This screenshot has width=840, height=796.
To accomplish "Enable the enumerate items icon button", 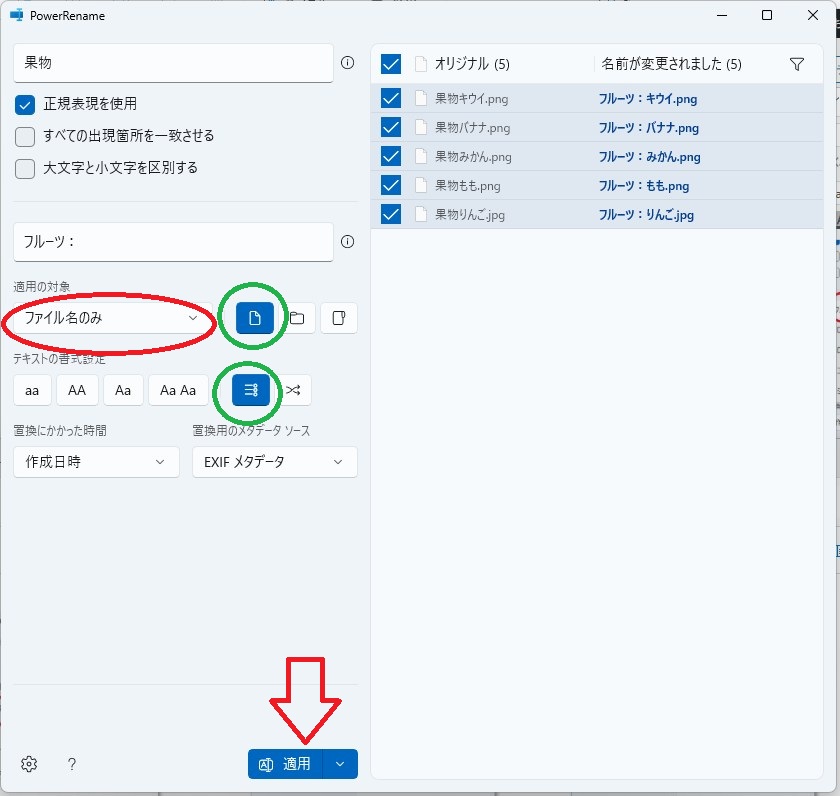I will tap(251, 390).
